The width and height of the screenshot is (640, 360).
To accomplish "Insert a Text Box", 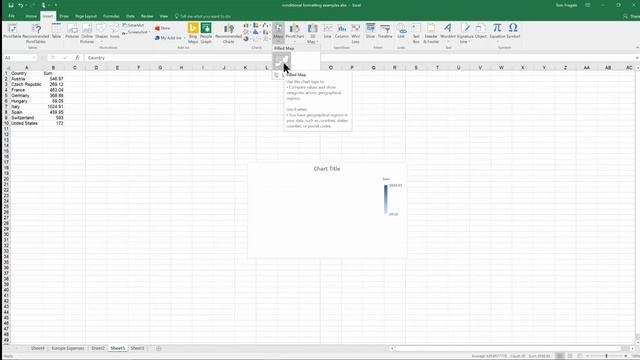I will (x=416, y=33).
